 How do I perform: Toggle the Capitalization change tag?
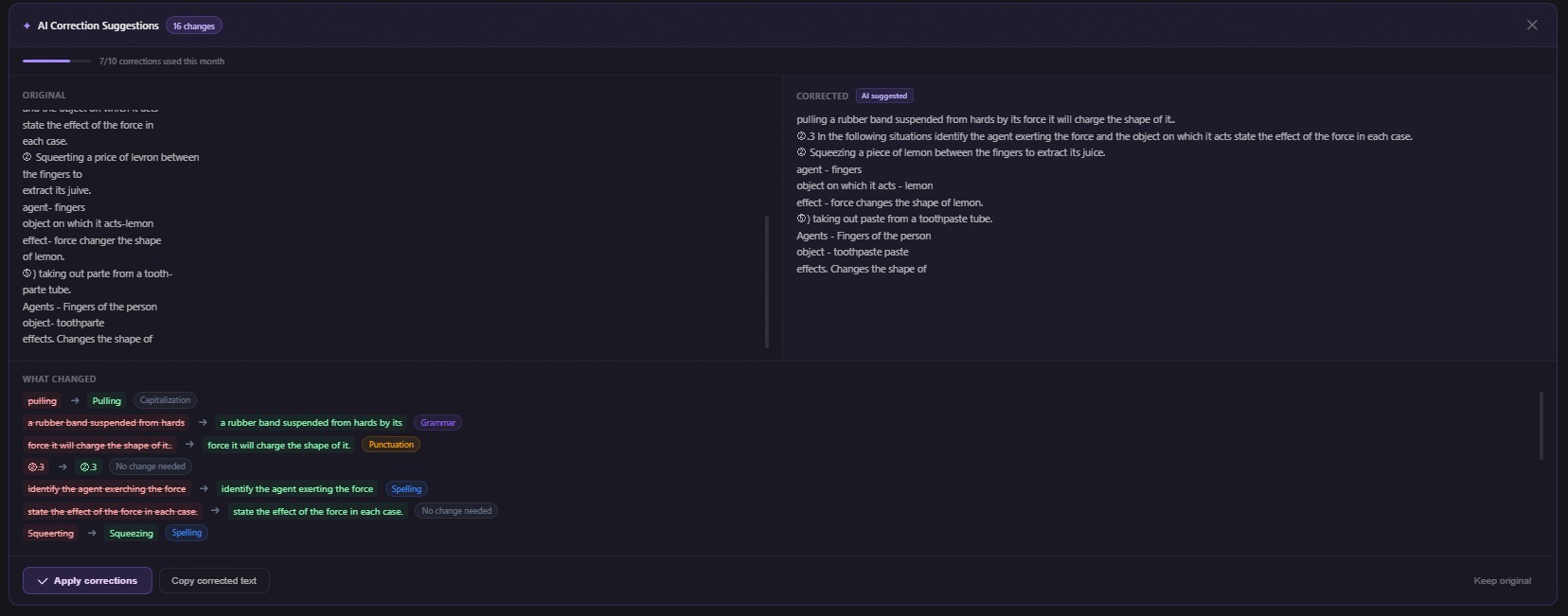(x=166, y=400)
